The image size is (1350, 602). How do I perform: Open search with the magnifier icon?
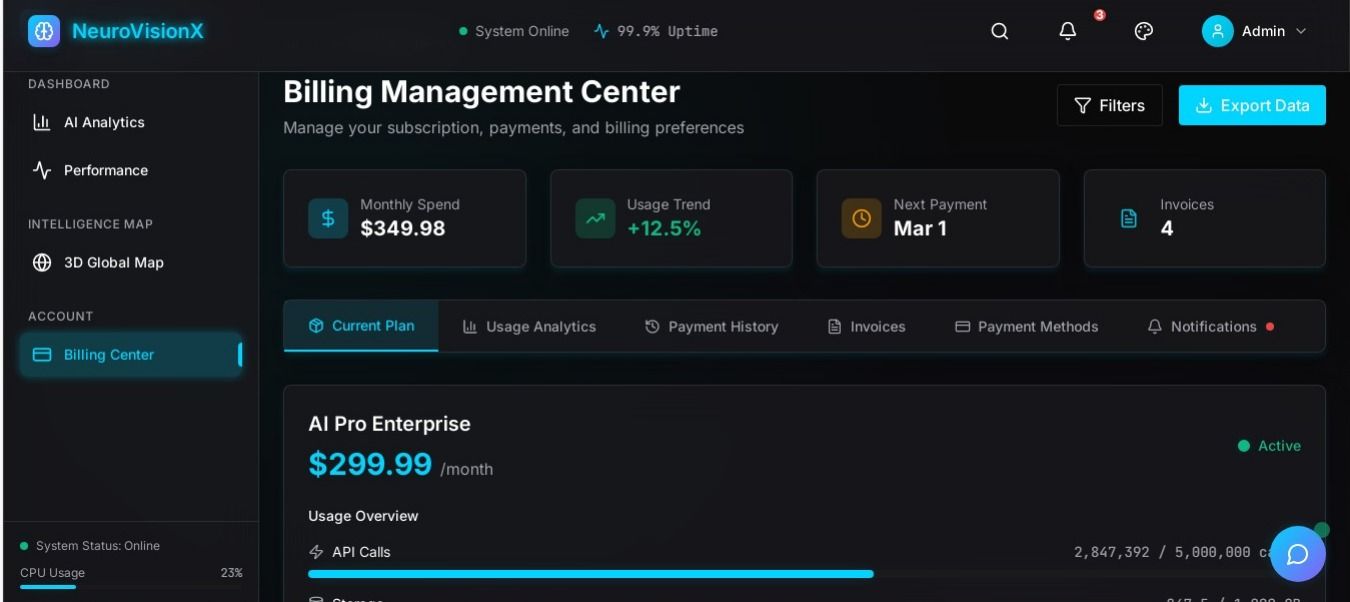pos(999,31)
